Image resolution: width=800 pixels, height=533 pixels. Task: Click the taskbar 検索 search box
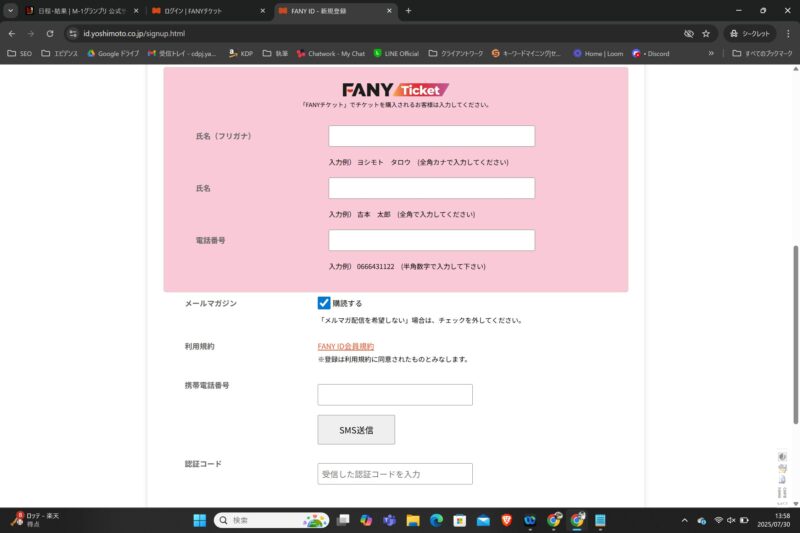271,520
